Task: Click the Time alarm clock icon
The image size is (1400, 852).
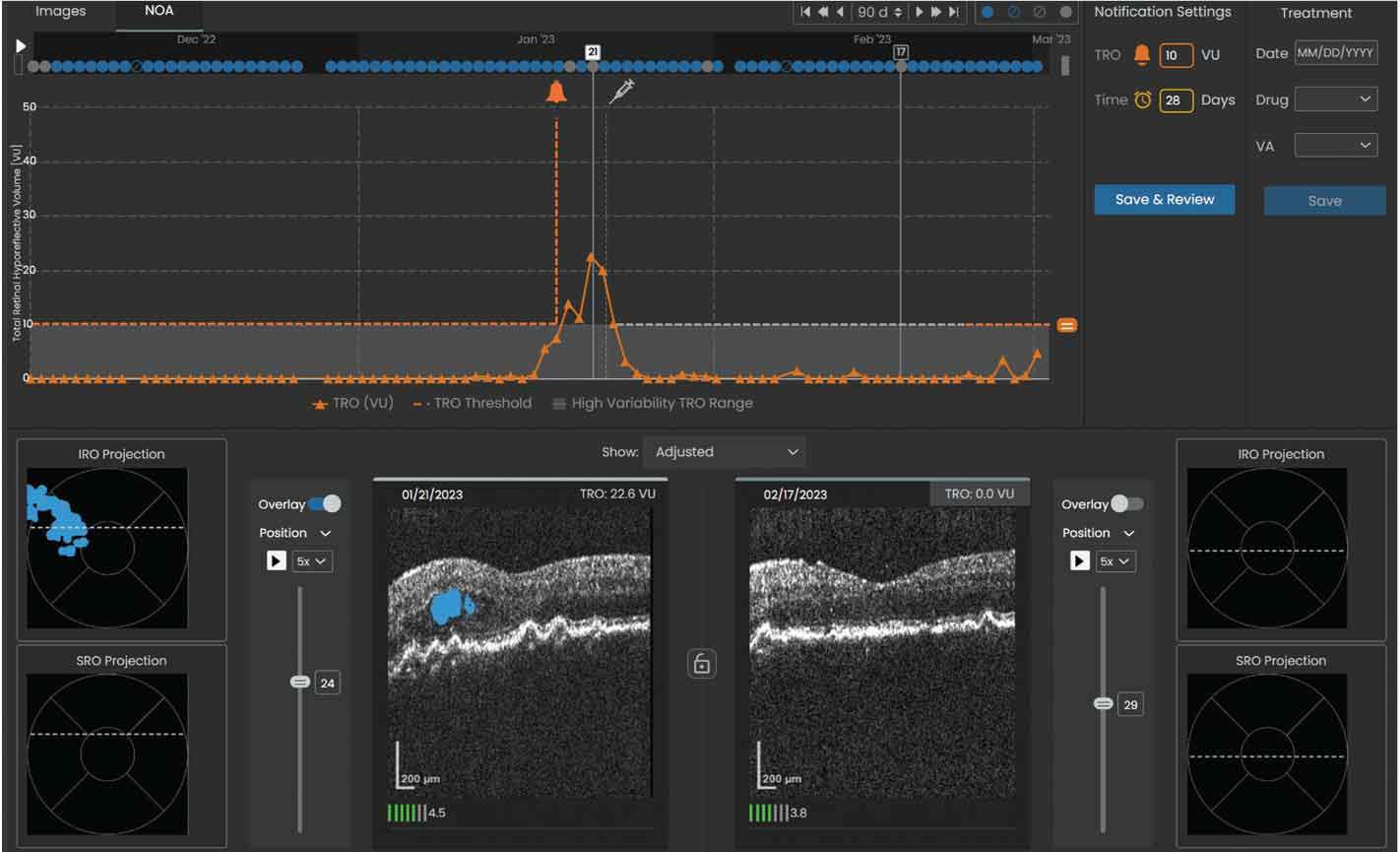Action: point(1142,99)
